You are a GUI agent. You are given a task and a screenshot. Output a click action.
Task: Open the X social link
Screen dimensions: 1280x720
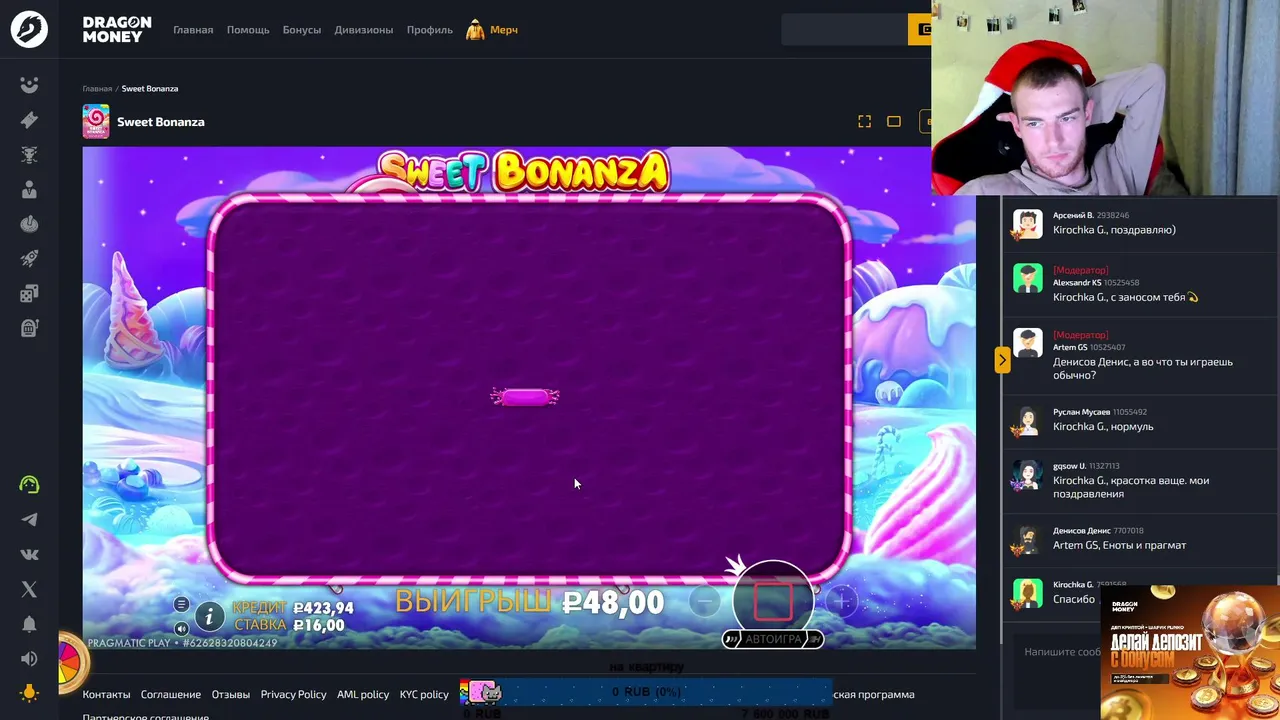(x=29, y=589)
